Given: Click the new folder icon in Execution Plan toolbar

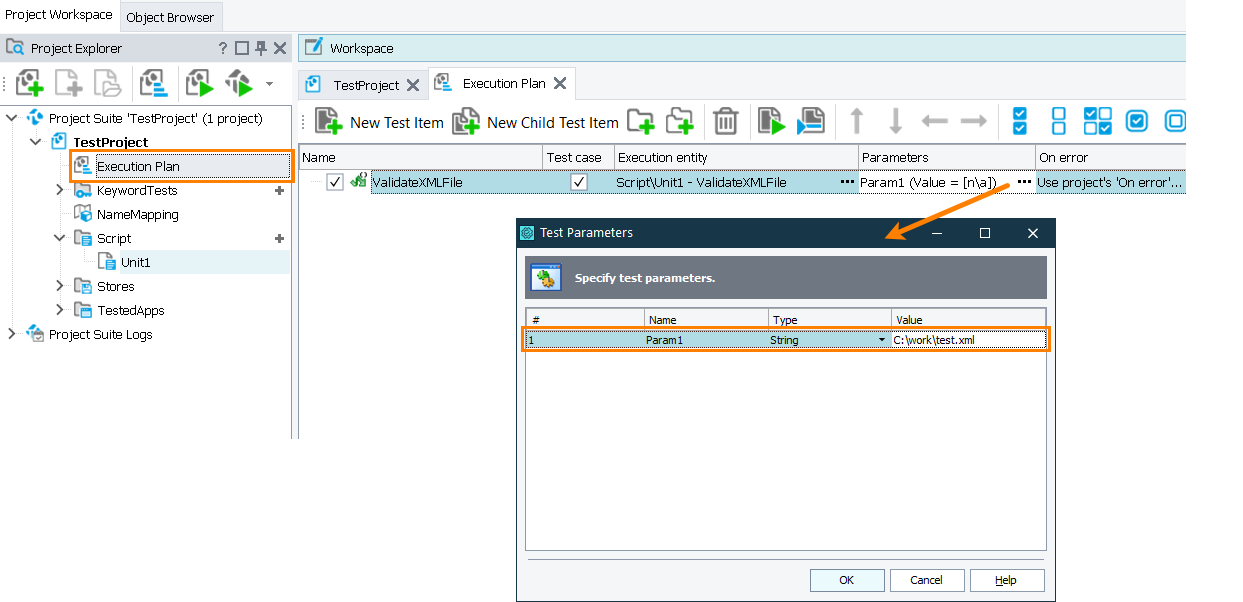Looking at the screenshot, I should (x=640, y=122).
